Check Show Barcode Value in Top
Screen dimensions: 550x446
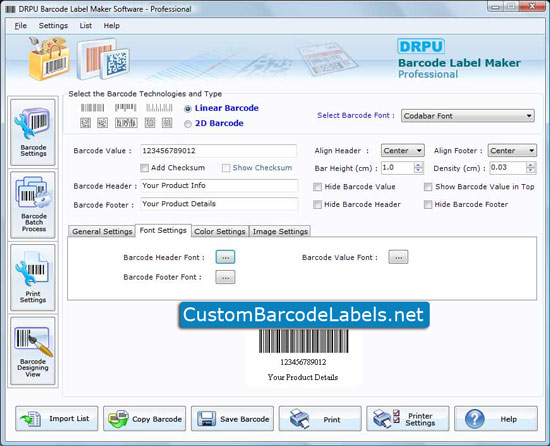[428, 187]
